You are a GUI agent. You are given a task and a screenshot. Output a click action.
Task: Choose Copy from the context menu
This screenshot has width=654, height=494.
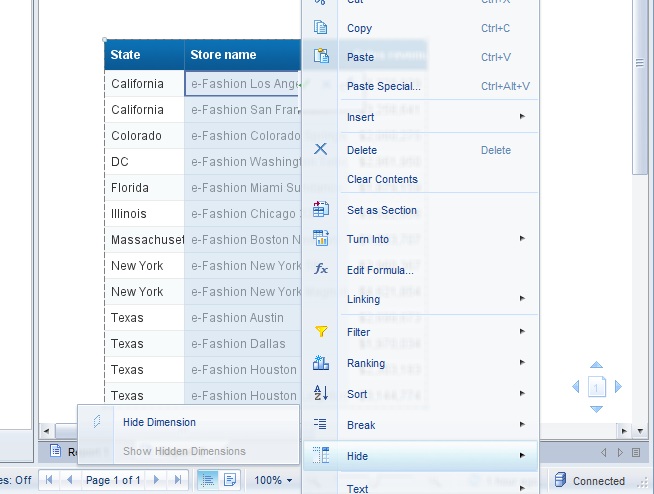pyautogui.click(x=420, y=28)
